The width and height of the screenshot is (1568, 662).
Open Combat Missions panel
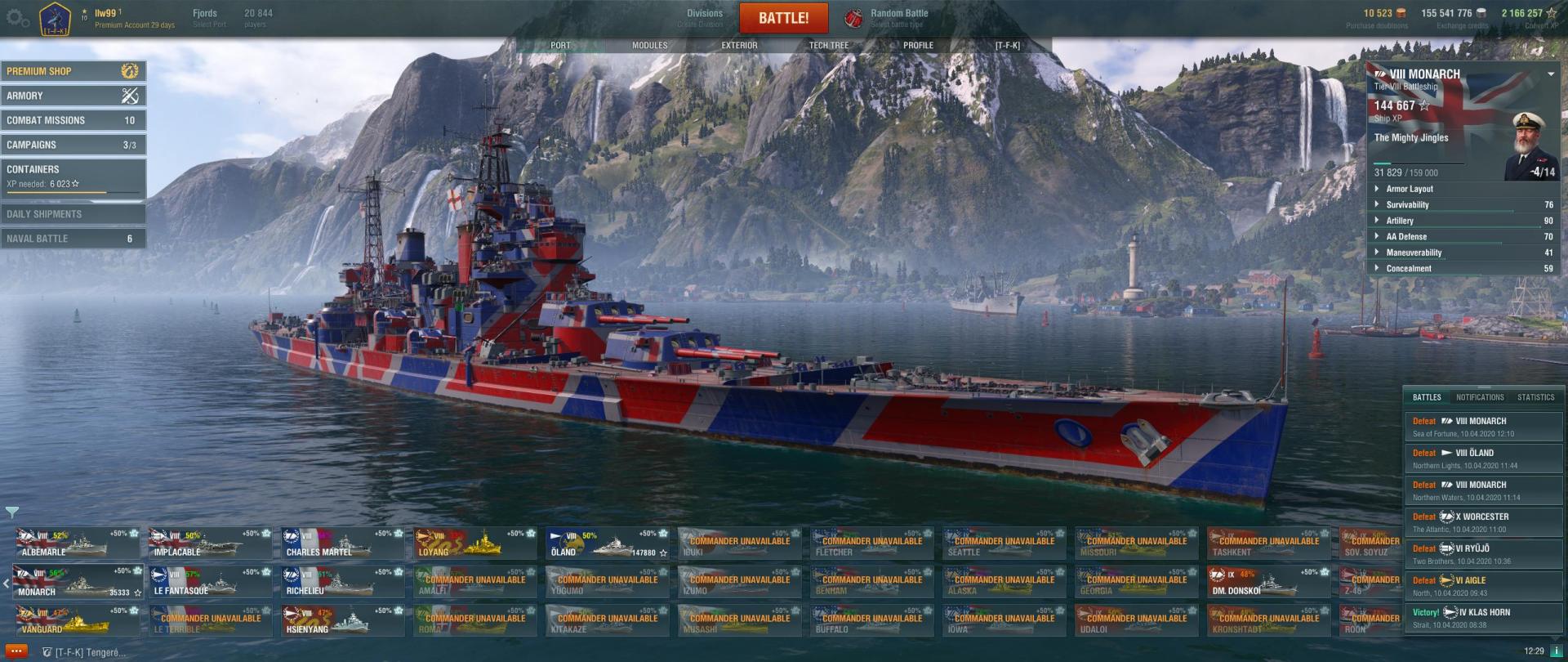click(x=73, y=120)
